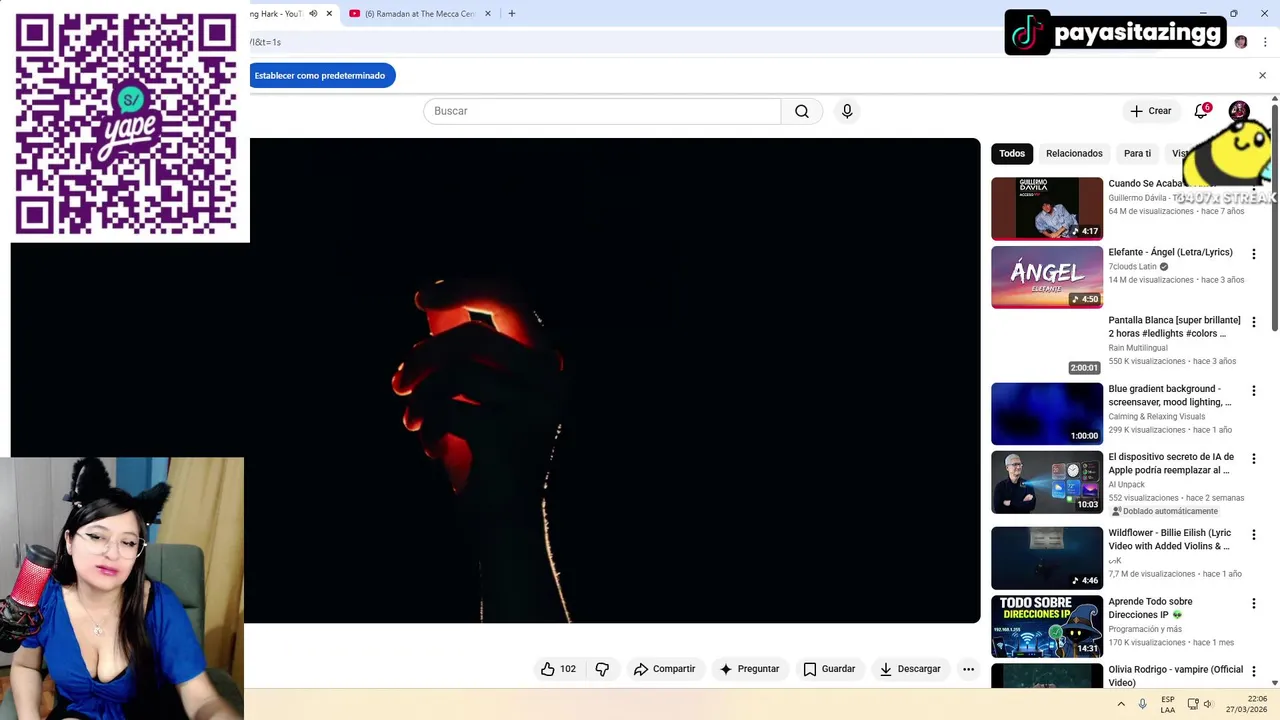This screenshot has width=1280, height=720.
Task: Dismiss the default browser banner
Action: coord(1262,75)
